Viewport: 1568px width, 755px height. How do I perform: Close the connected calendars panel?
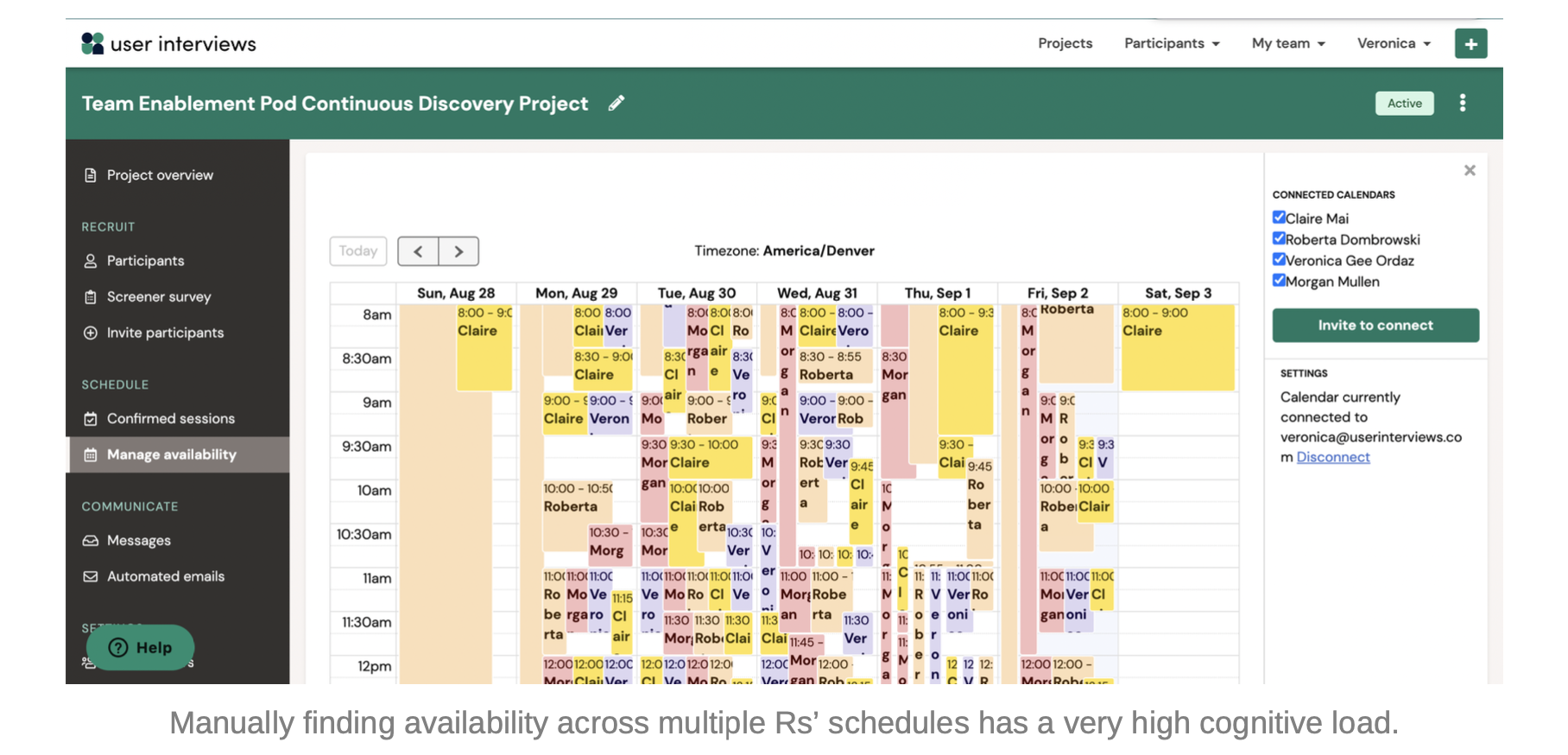[x=1470, y=170]
